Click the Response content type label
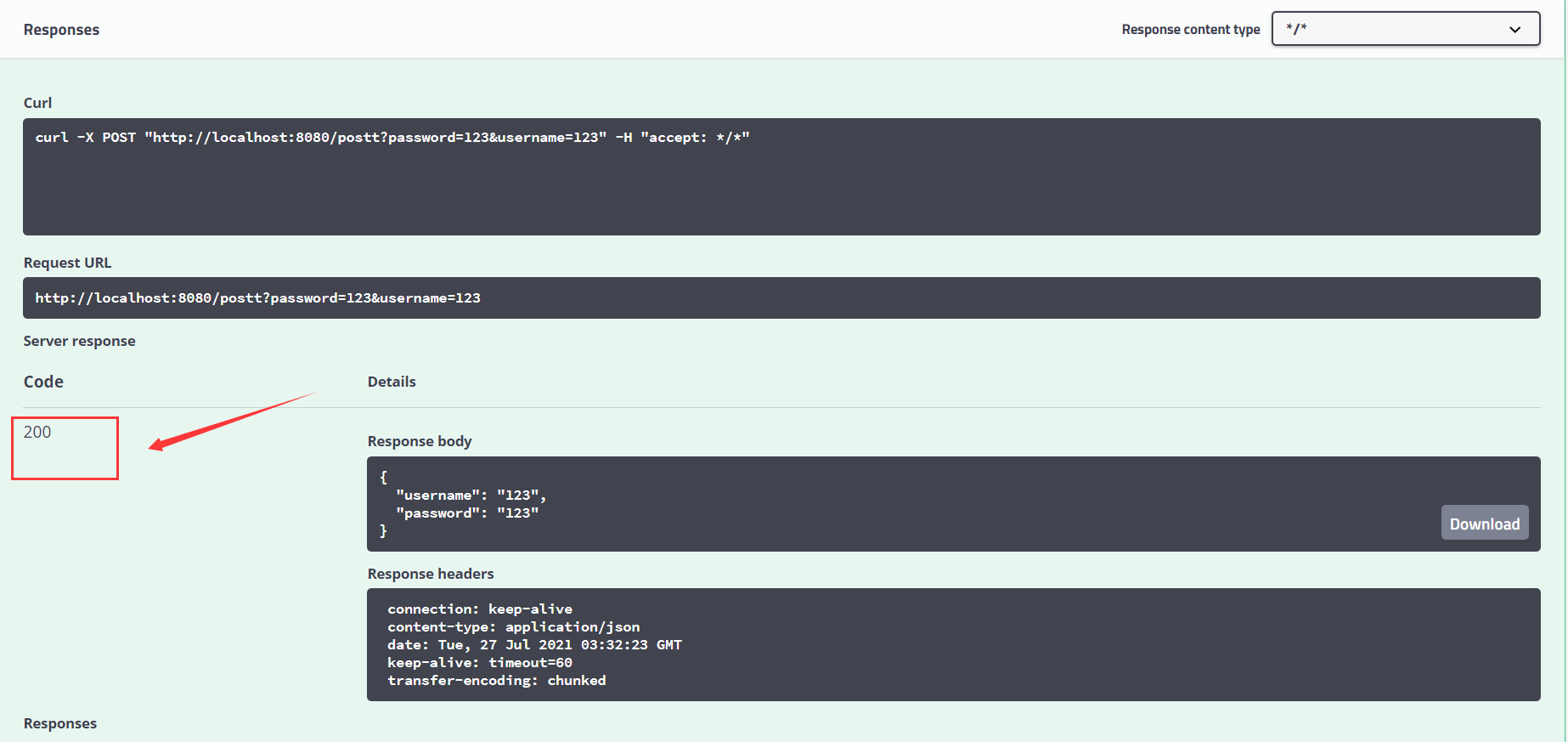 point(1191,30)
